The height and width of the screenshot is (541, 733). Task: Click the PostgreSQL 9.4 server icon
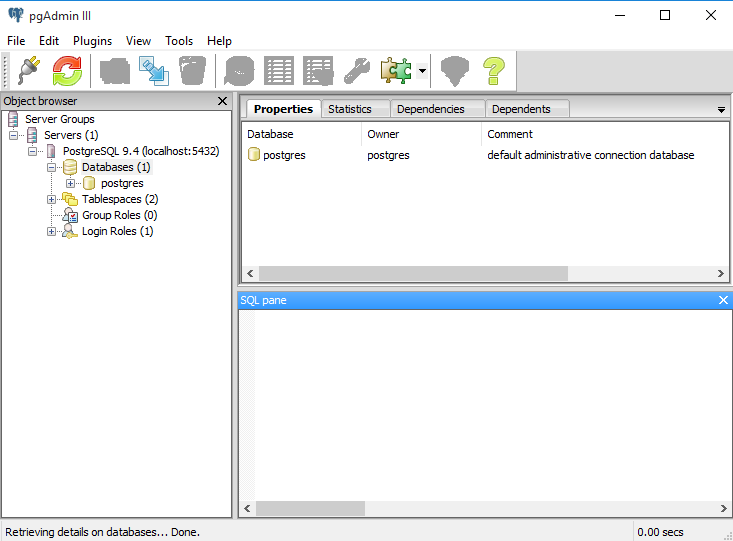pos(51,151)
